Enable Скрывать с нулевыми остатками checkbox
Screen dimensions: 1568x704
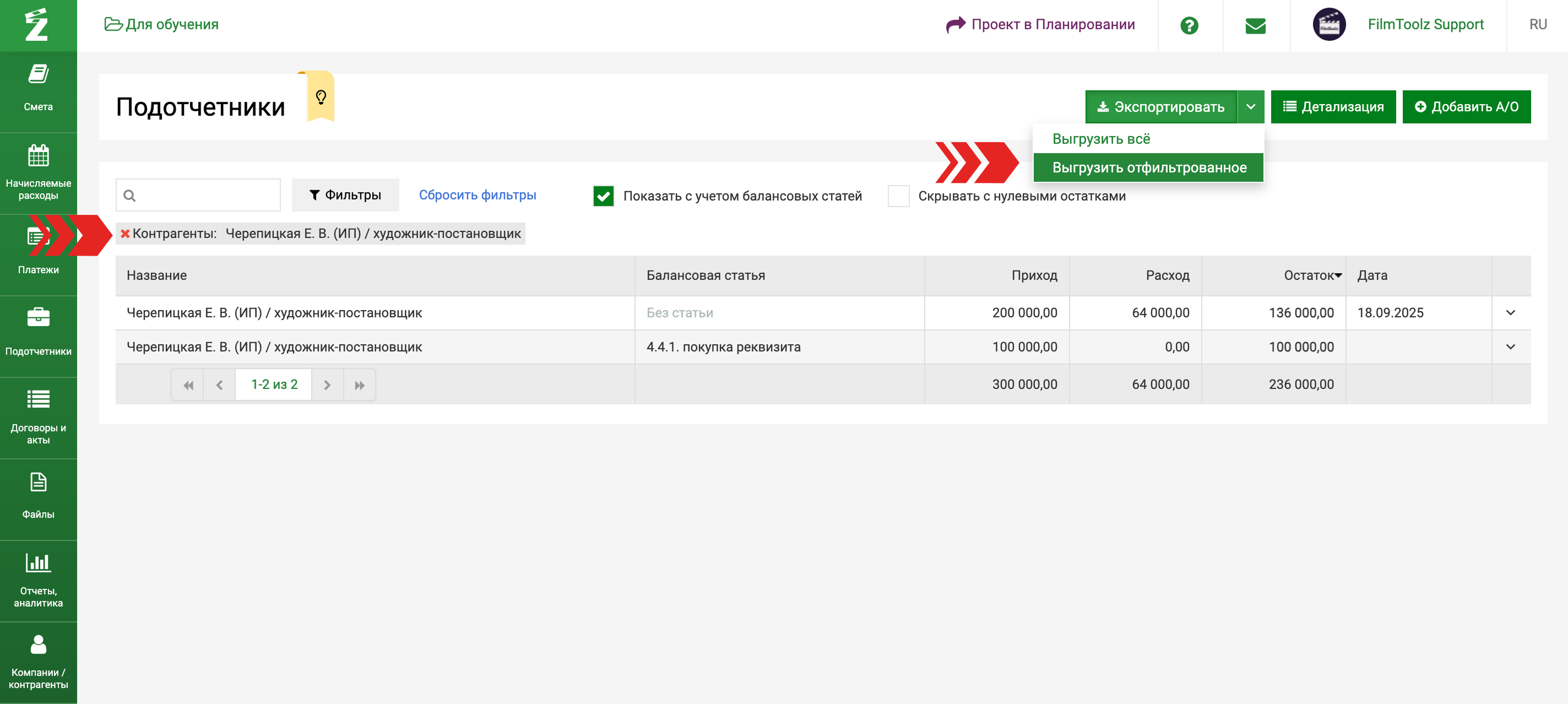pos(898,196)
